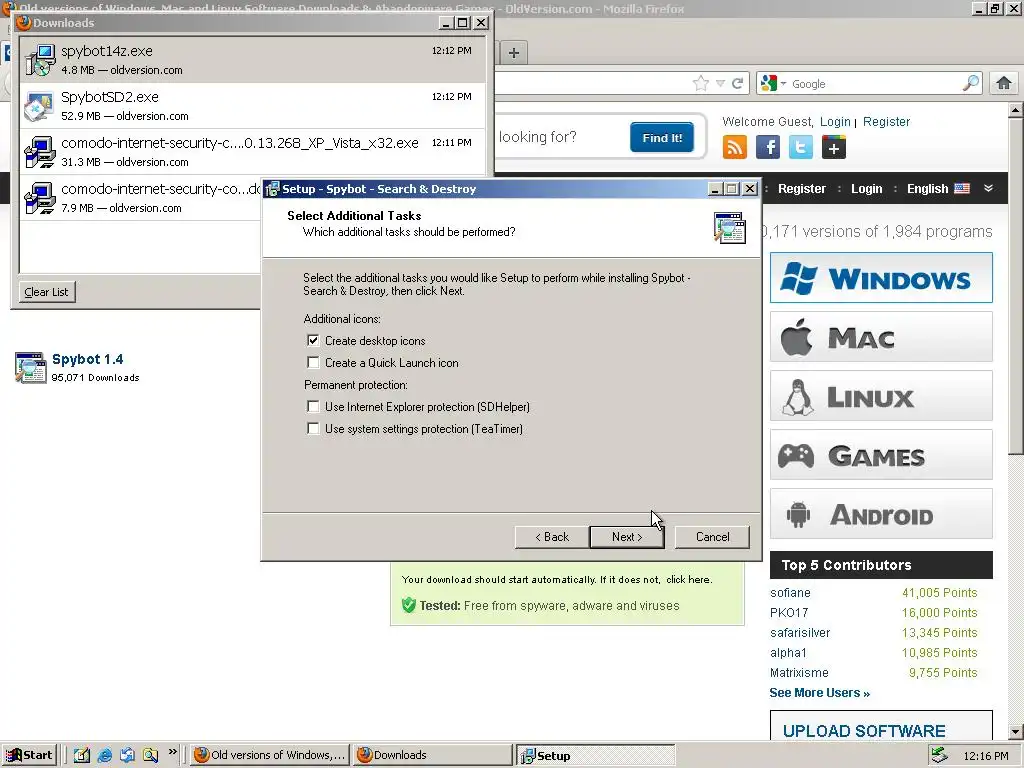Click comodo 31.3 MB installer icon
Image resolution: width=1024 pixels, height=768 pixels.
coord(40,152)
